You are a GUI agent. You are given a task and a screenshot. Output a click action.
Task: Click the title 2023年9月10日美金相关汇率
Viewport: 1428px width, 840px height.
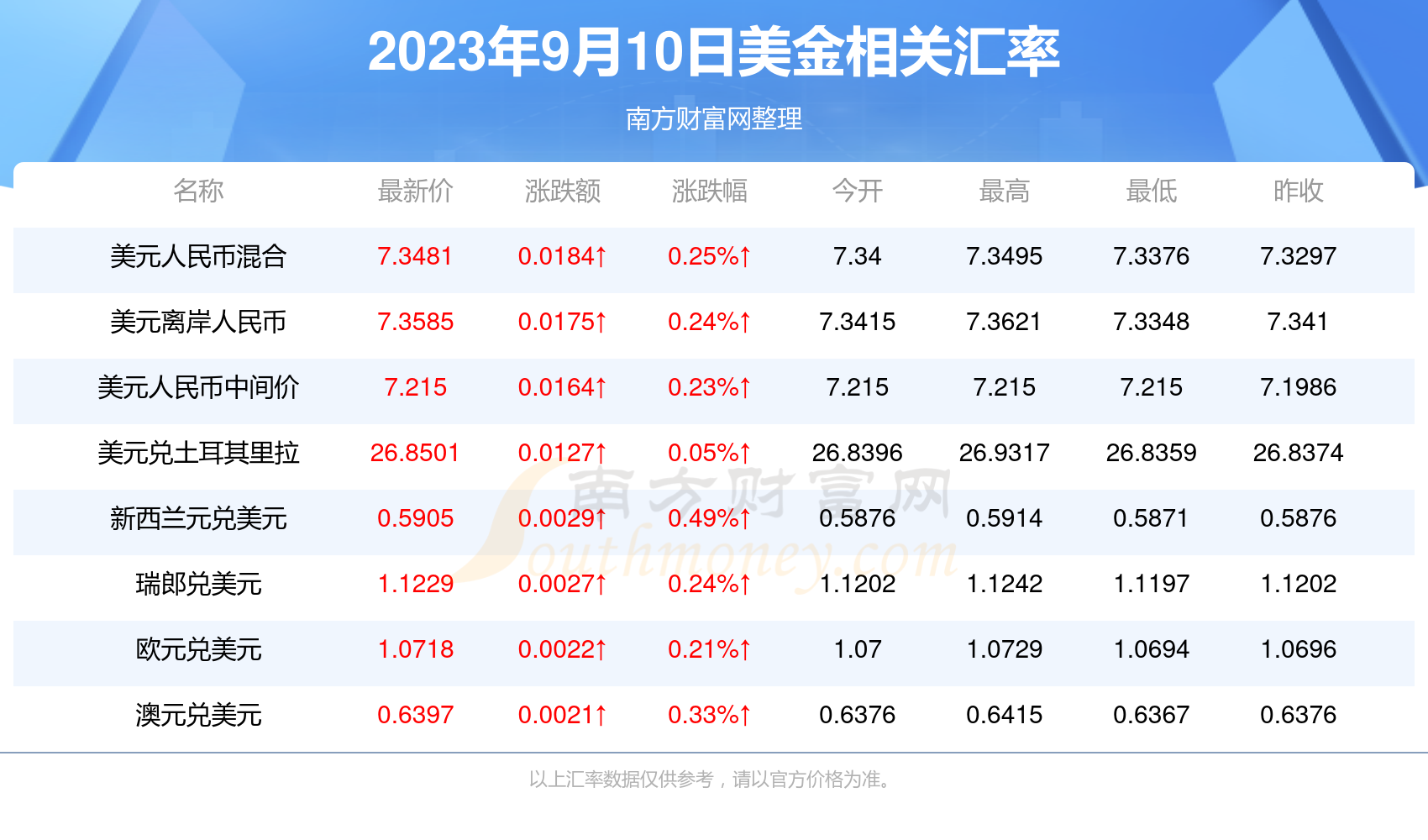point(714,52)
